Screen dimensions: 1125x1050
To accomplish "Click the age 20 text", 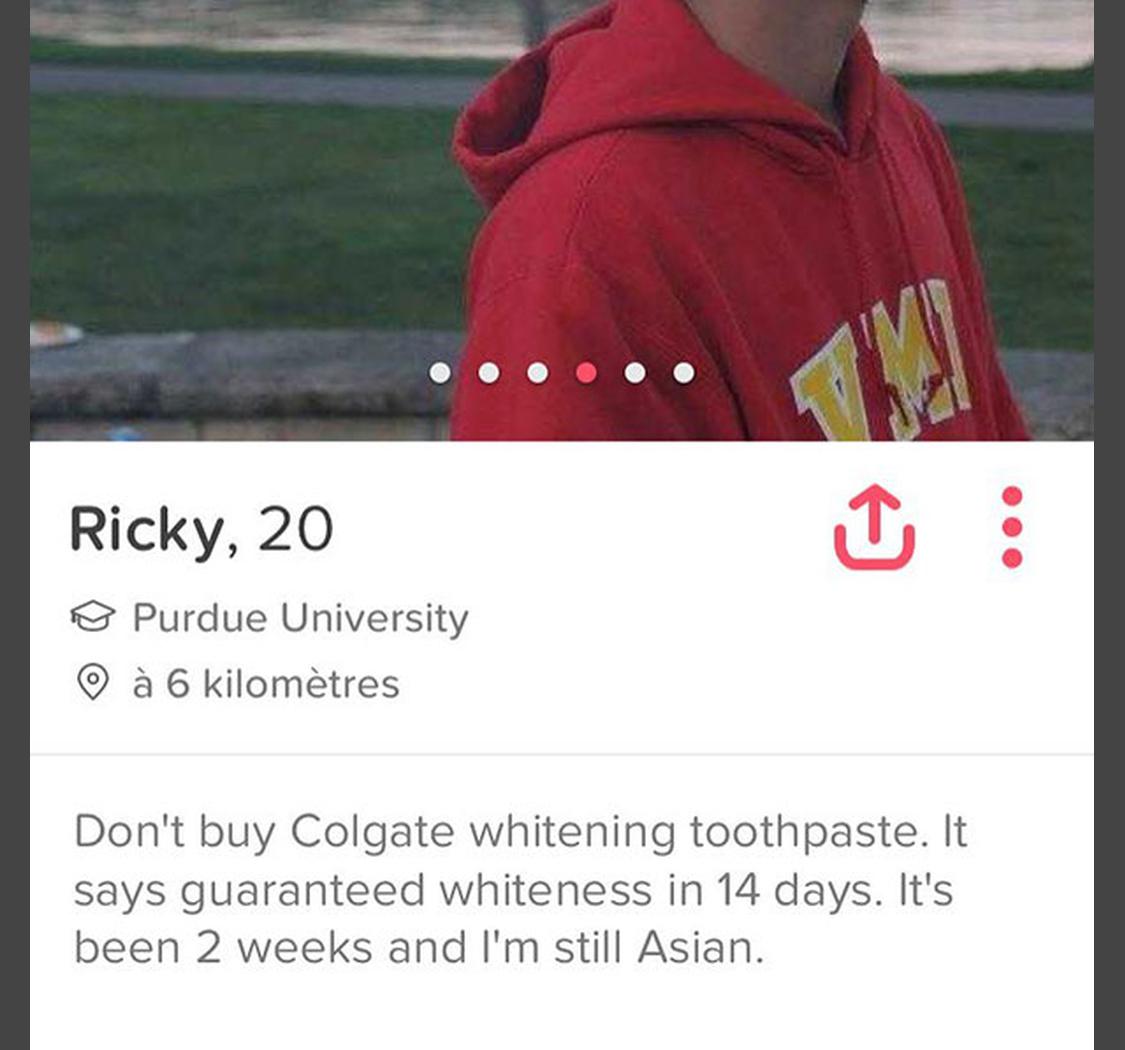I will 296,530.
